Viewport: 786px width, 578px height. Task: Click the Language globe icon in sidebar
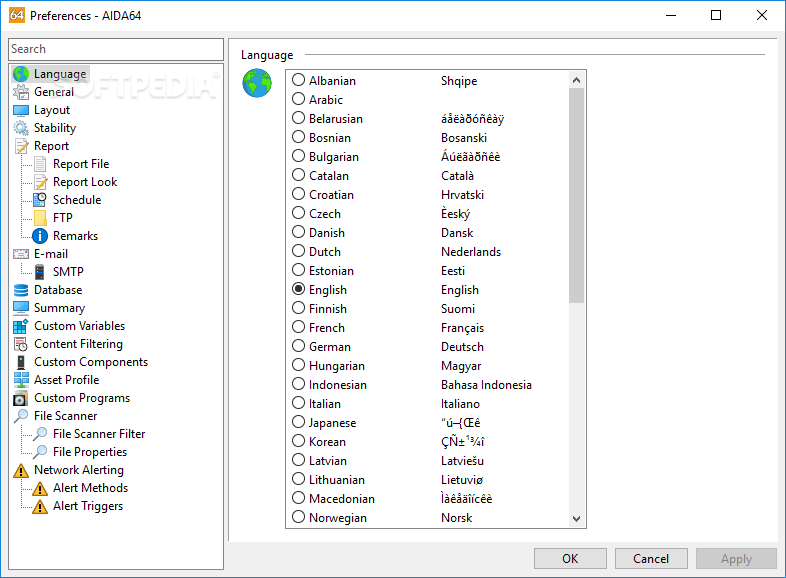(21, 74)
